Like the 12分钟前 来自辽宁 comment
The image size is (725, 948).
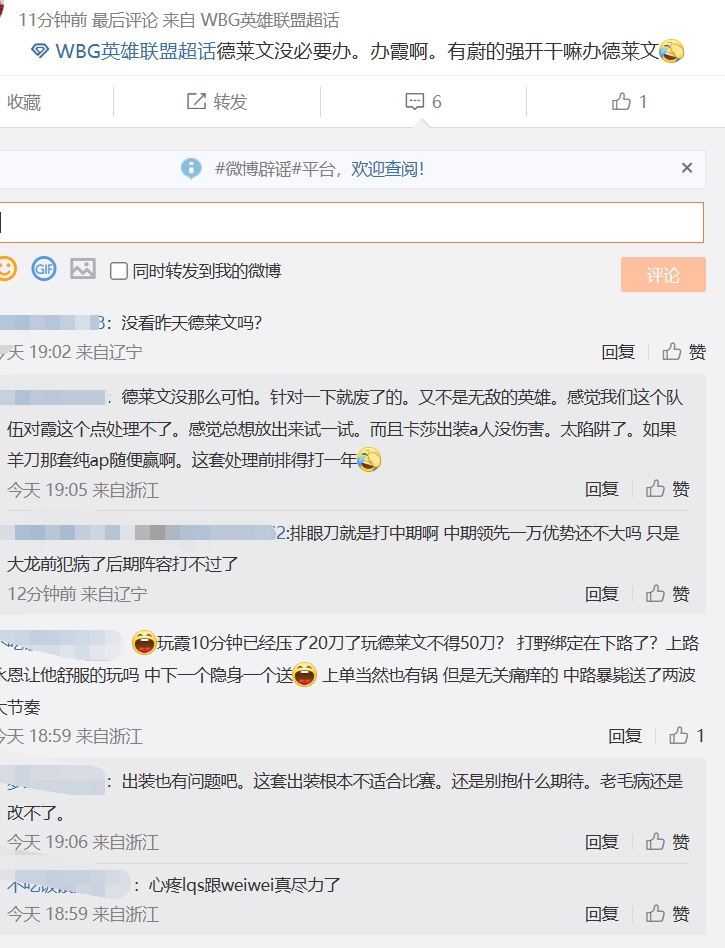pos(668,594)
